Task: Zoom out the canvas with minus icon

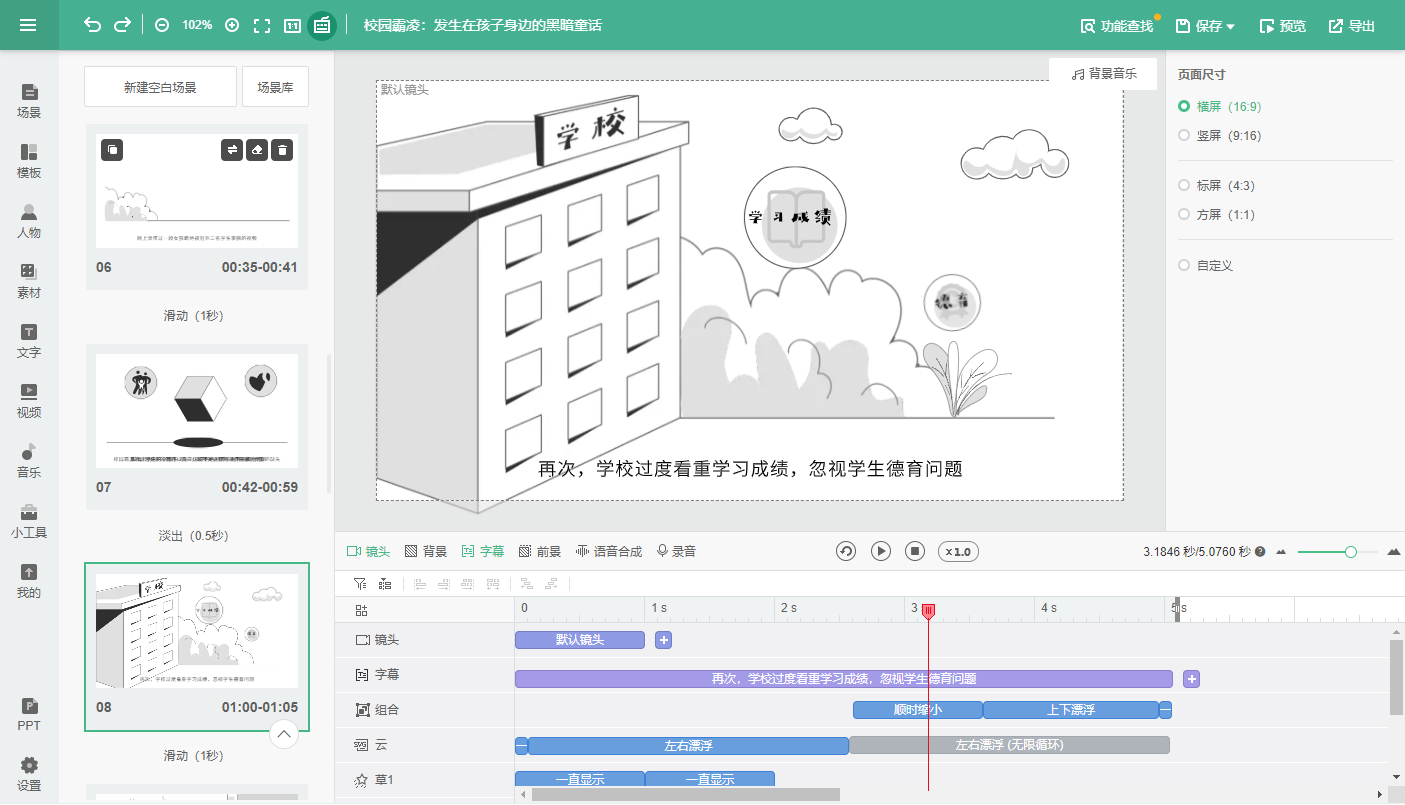Action: click(x=162, y=25)
